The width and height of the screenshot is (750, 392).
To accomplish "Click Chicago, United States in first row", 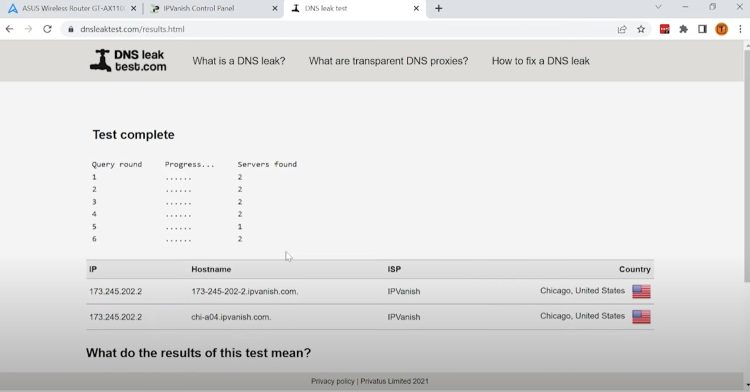I will tap(582, 291).
